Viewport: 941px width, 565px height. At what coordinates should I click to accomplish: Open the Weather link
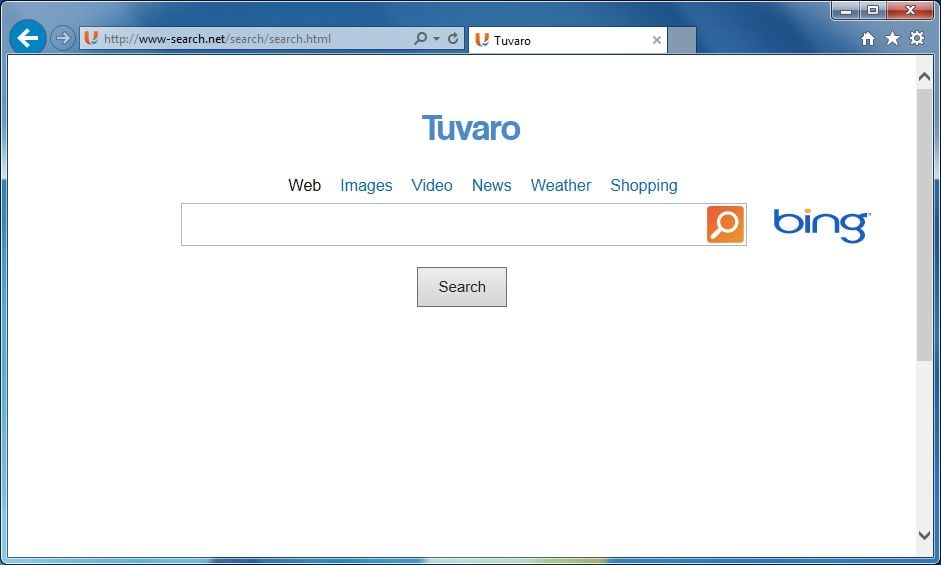561,185
